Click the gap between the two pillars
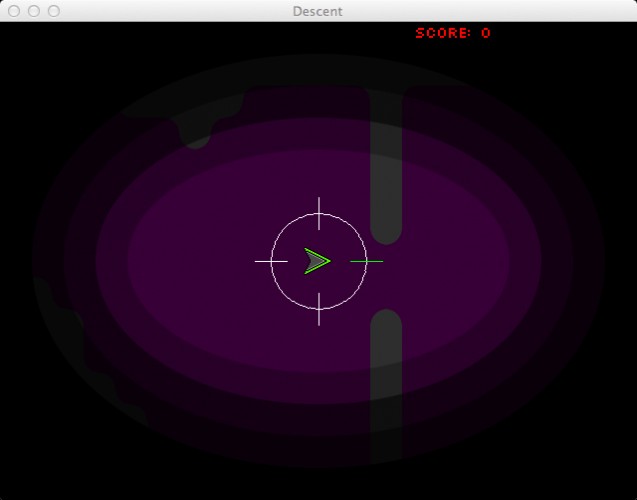637x500 pixels. pyautogui.click(x=386, y=277)
